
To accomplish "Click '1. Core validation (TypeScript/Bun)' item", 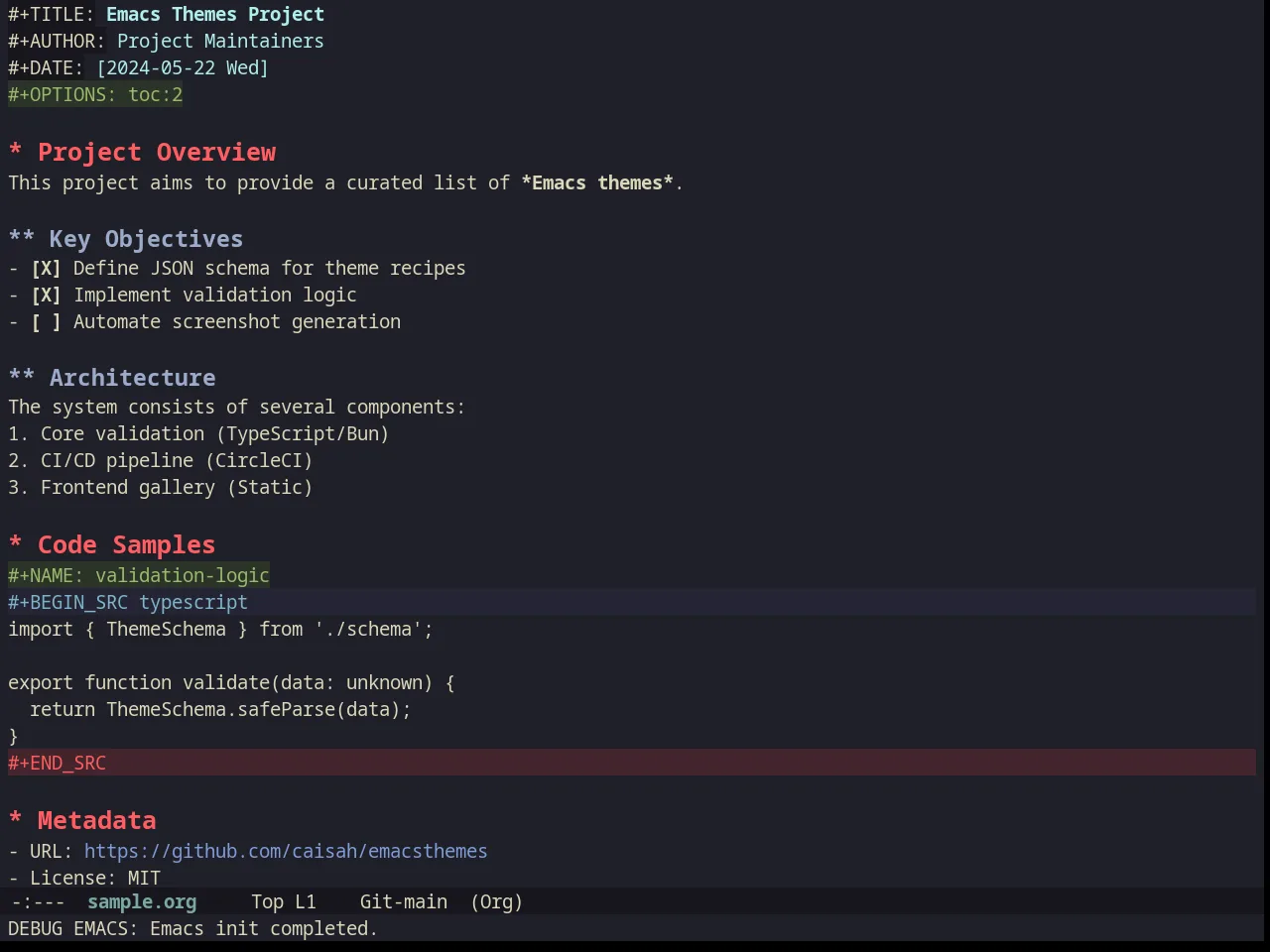I will 198,433.
